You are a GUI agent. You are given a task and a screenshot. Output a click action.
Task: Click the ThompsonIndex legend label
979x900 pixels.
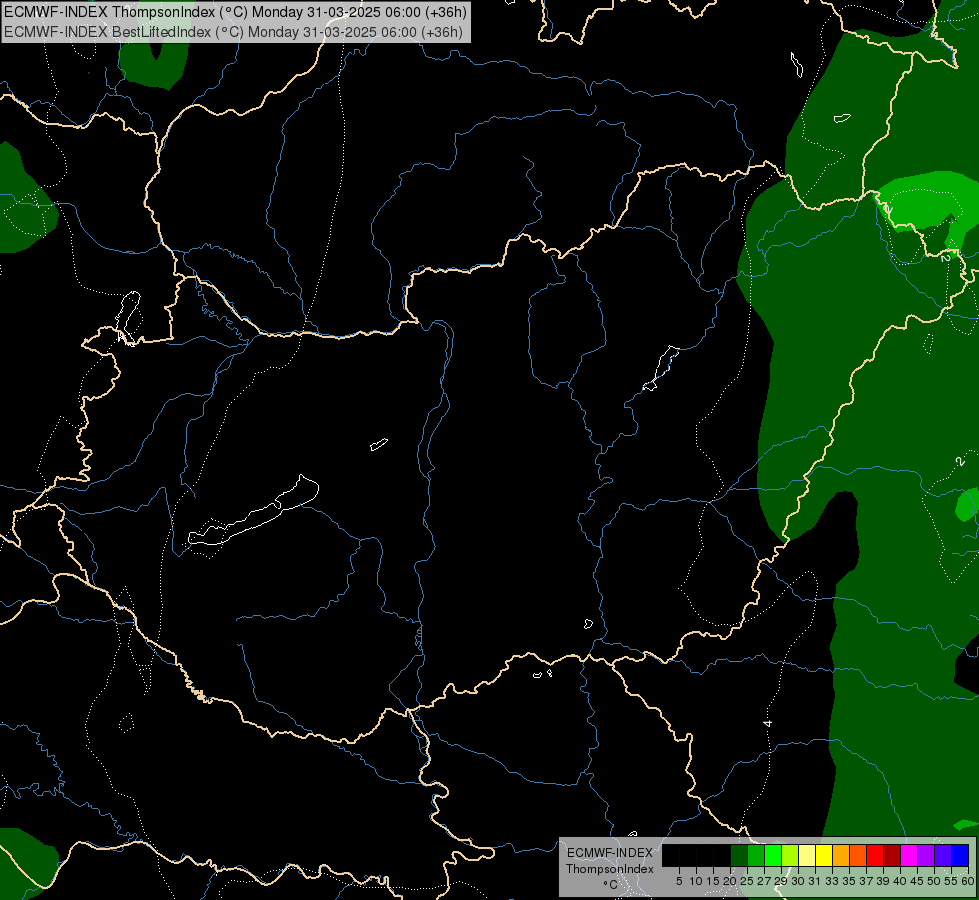pyautogui.click(x=610, y=869)
